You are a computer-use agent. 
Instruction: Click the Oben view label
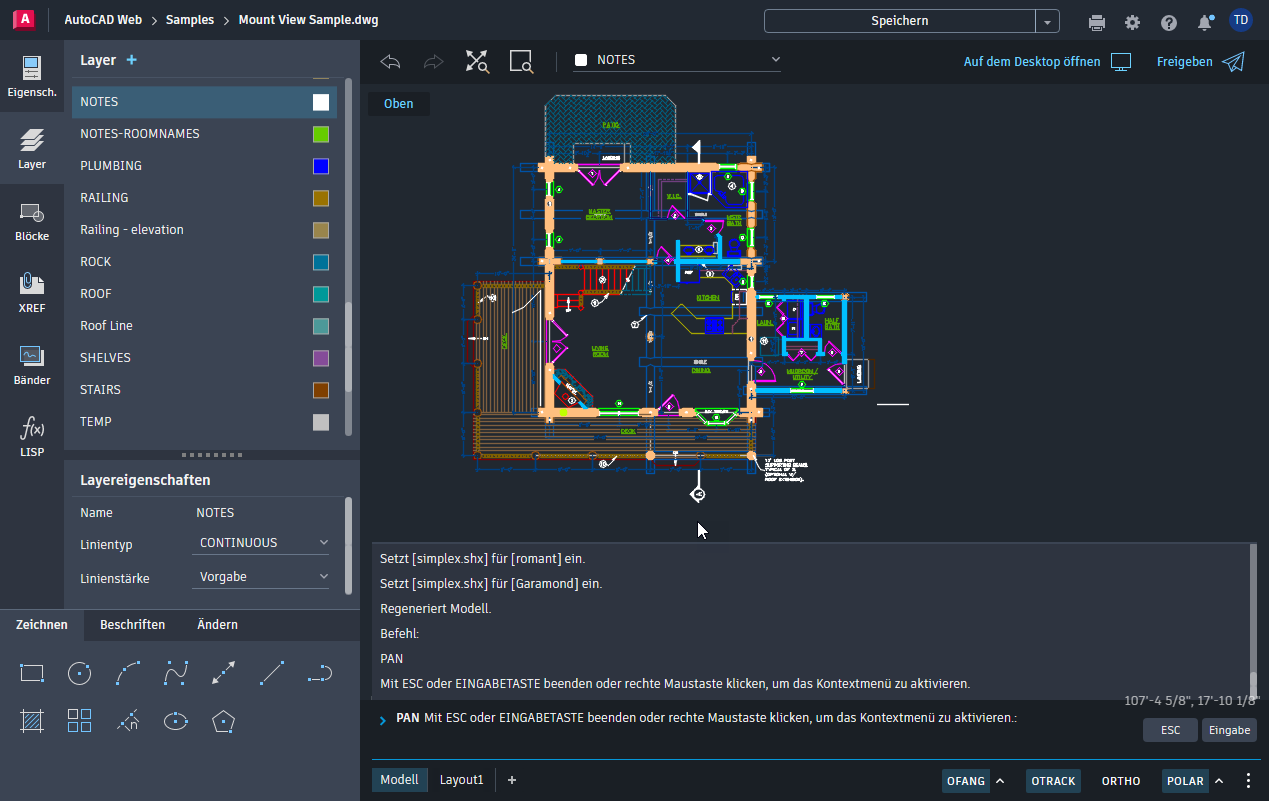398,104
